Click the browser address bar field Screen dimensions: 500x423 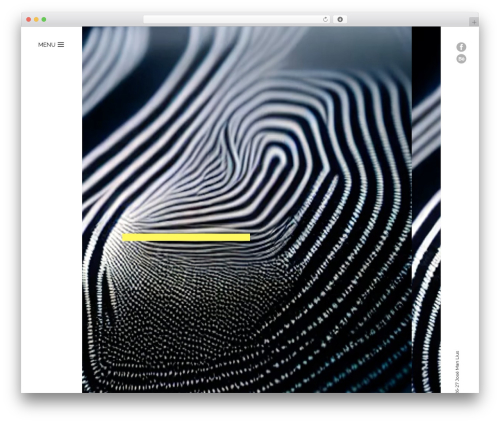click(x=237, y=20)
